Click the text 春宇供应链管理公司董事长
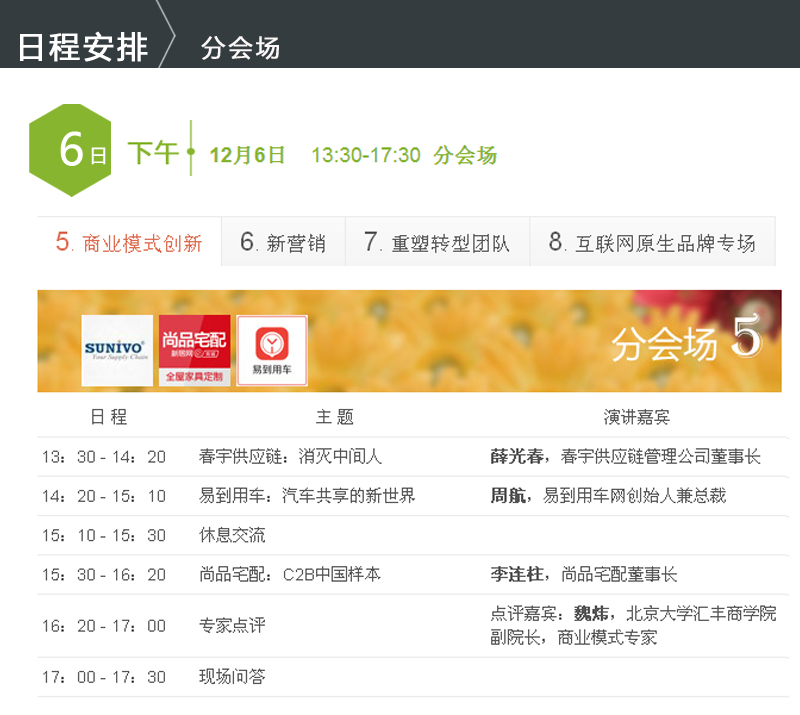Image resolution: width=800 pixels, height=715 pixels. [661, 456]
